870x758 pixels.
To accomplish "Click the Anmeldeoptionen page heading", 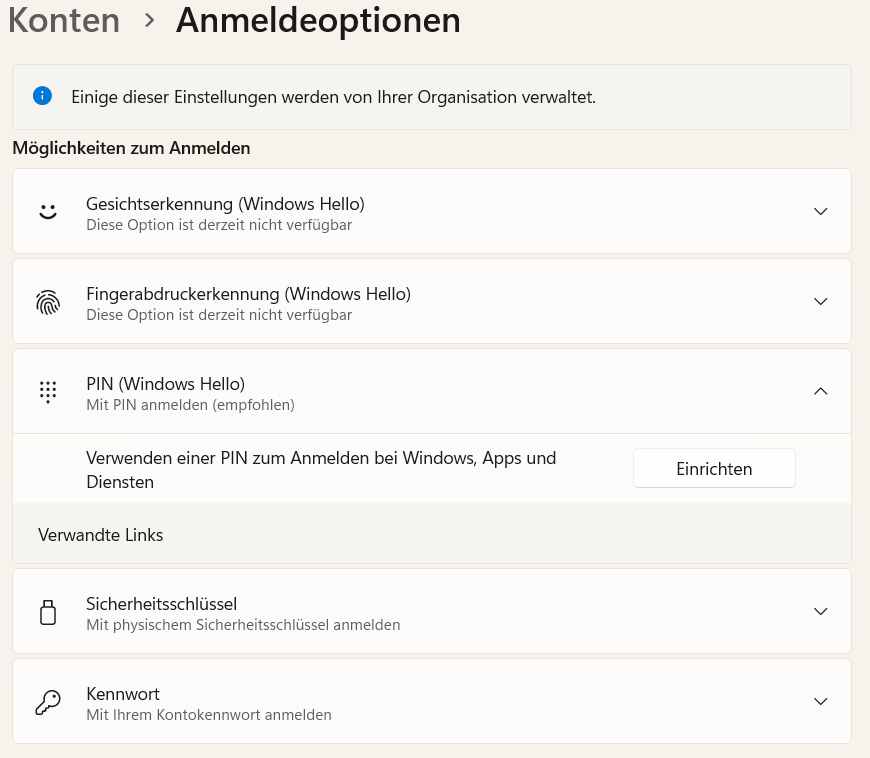I will [318, 21].
